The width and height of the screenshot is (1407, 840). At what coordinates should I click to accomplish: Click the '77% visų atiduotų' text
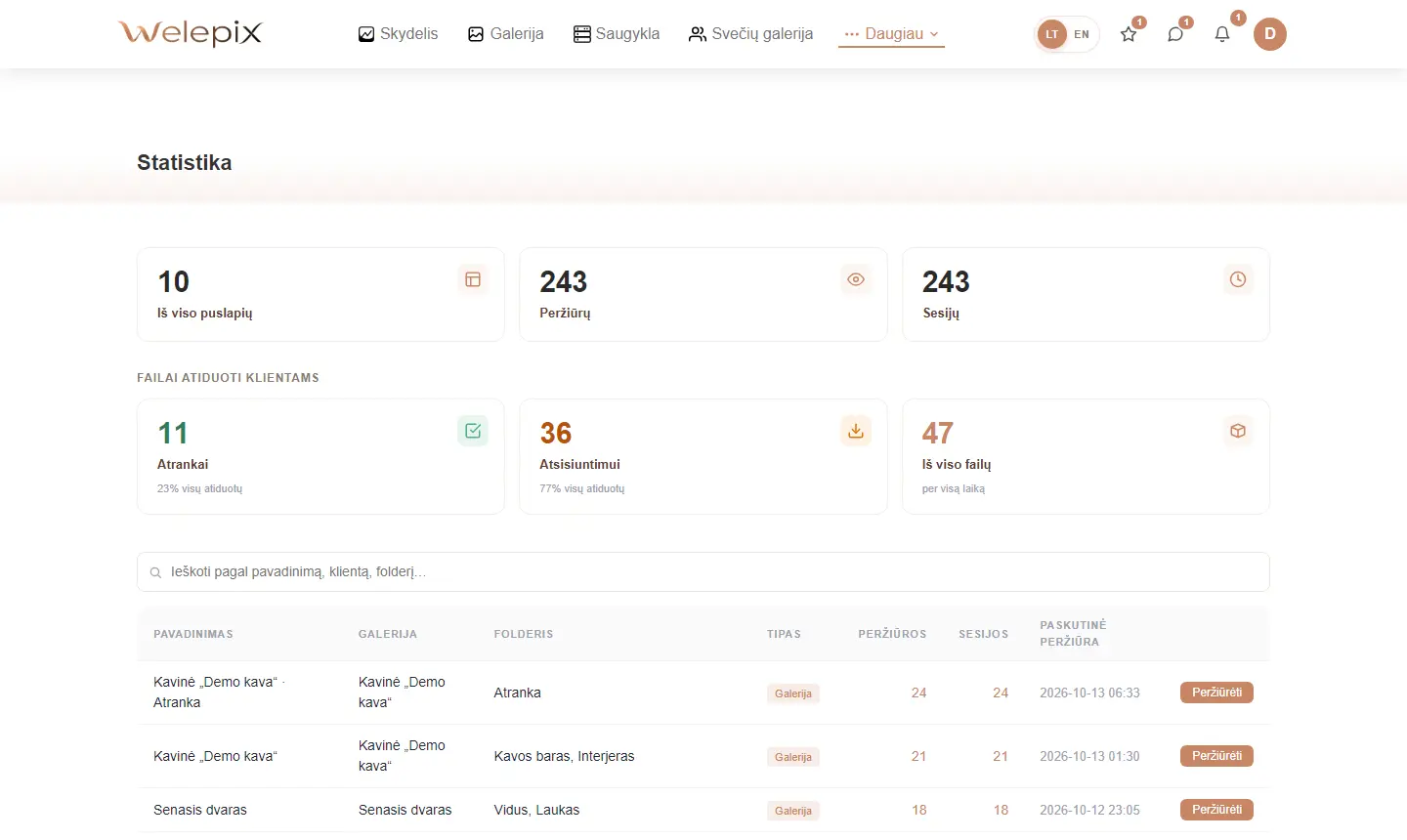pos(581,488)
